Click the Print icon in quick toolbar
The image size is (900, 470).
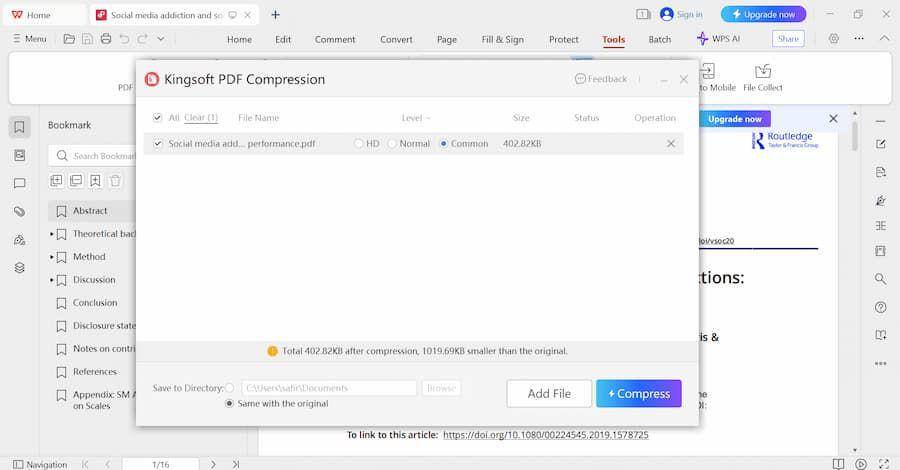pos(106,39)
